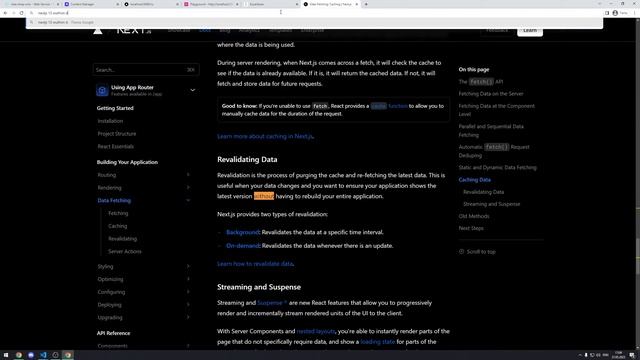The width and height of the screenshot is (640, 360).
Task: Open the Templates navigation item
Action: tap(280, 30)
